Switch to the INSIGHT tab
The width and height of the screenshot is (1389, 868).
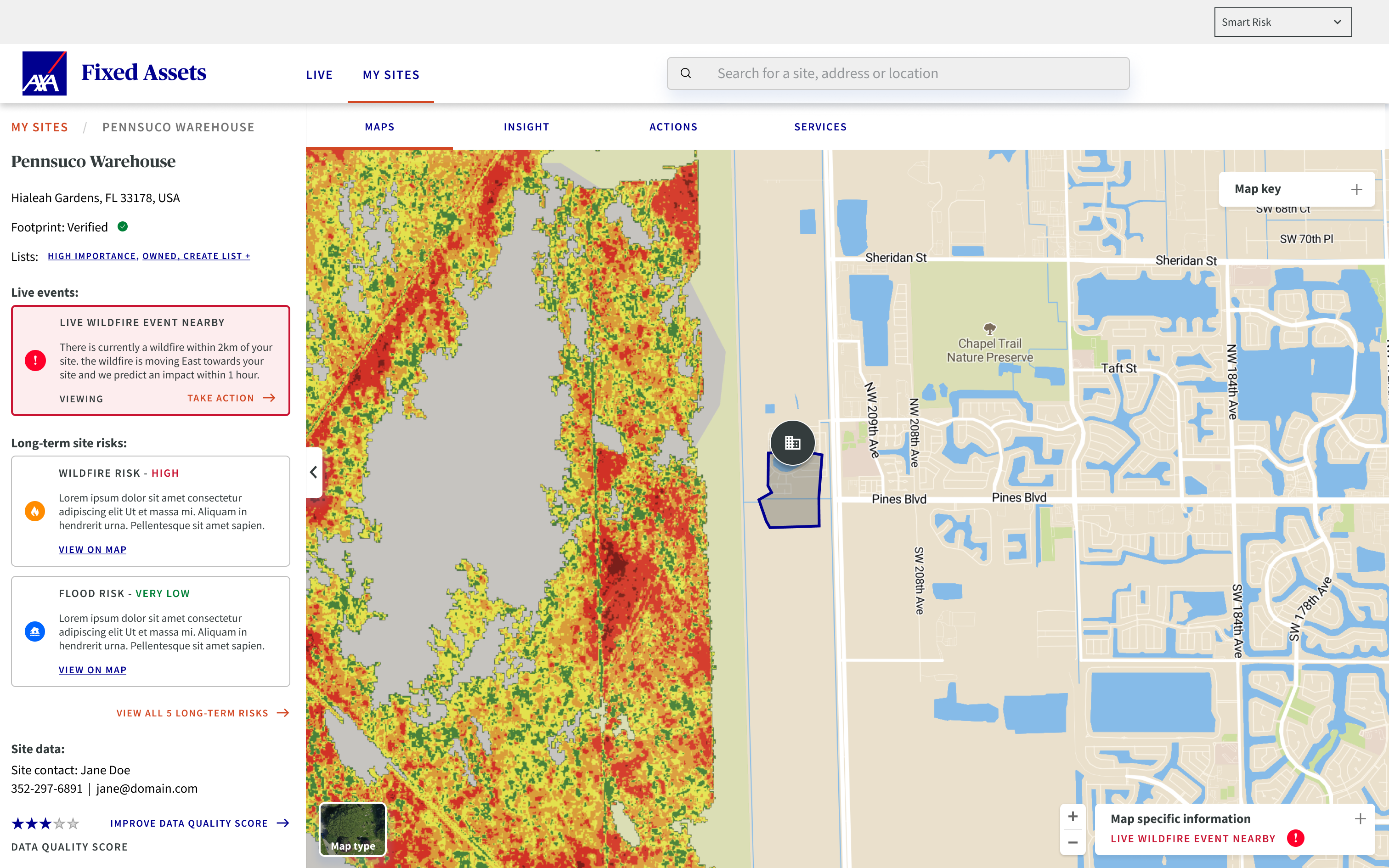tap(526, 127)
